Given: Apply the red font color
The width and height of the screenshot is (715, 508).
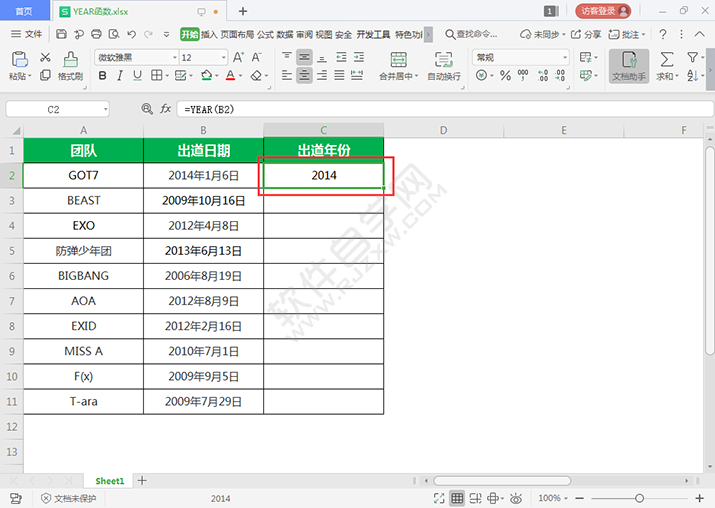Looking at the screenshot, I should [x=231, y=76].
